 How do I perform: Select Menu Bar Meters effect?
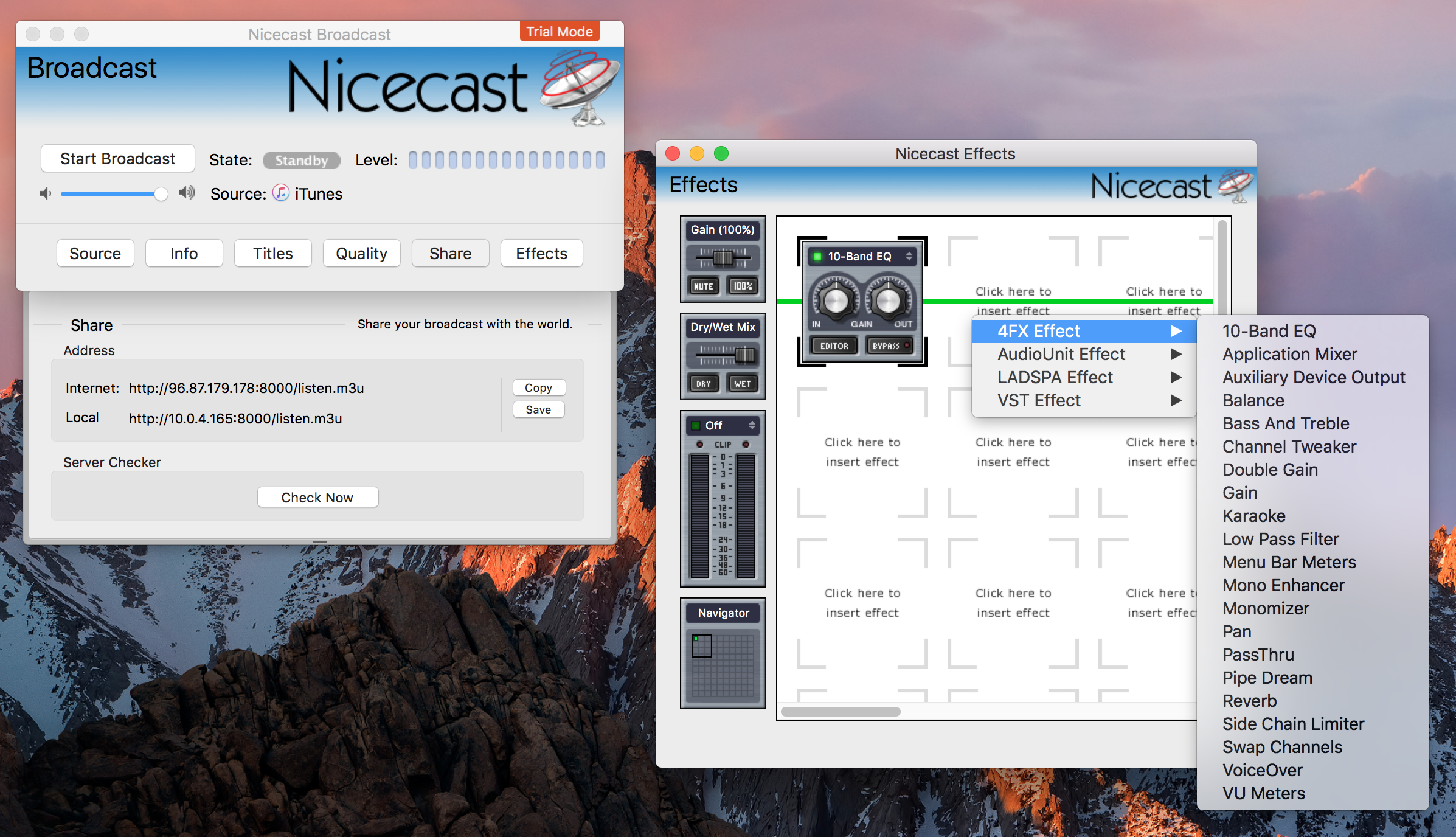[x=1312, y=562]
